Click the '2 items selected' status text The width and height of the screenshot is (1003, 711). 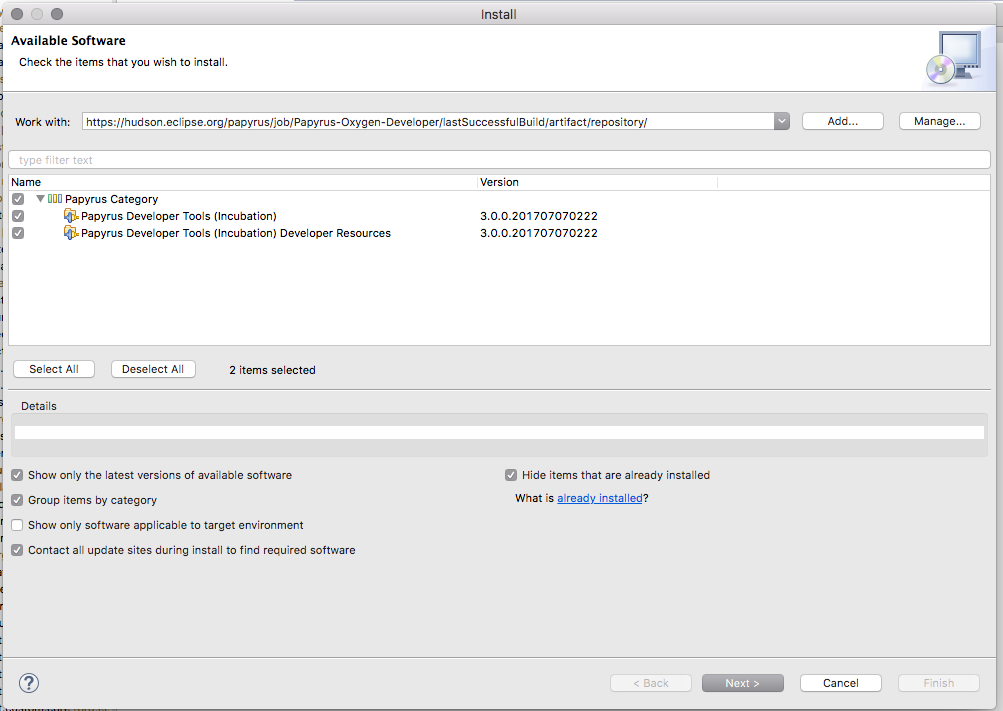click(272, 370)
